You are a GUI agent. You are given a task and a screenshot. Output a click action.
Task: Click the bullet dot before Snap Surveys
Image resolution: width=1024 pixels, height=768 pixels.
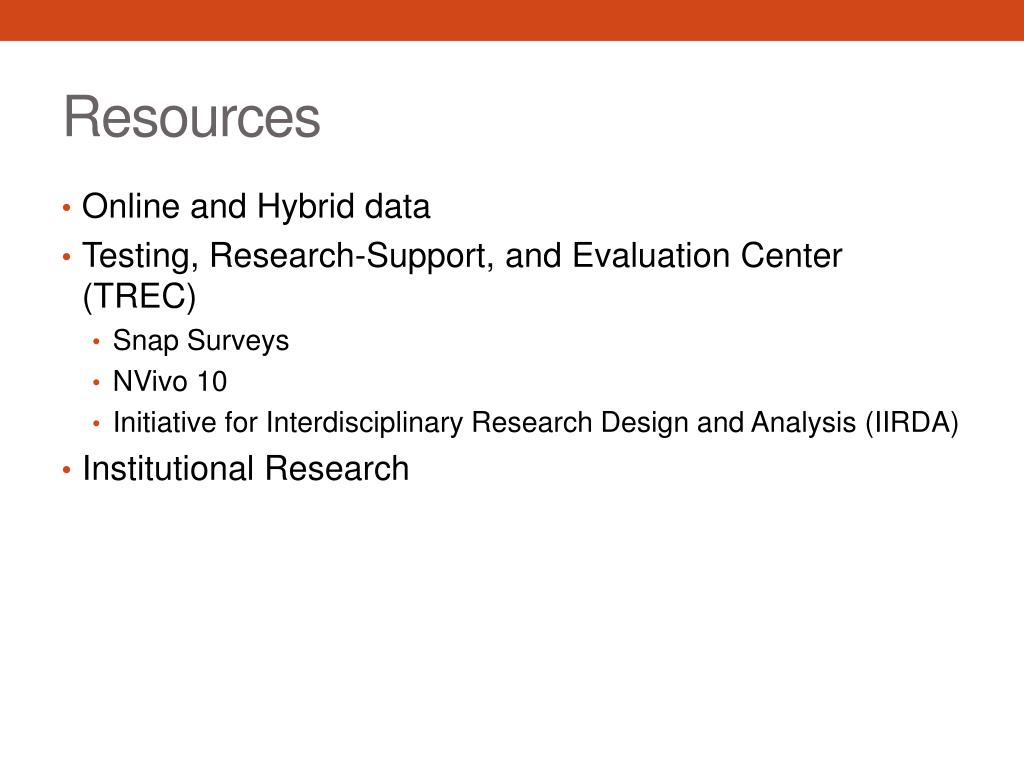pos(97,342)
